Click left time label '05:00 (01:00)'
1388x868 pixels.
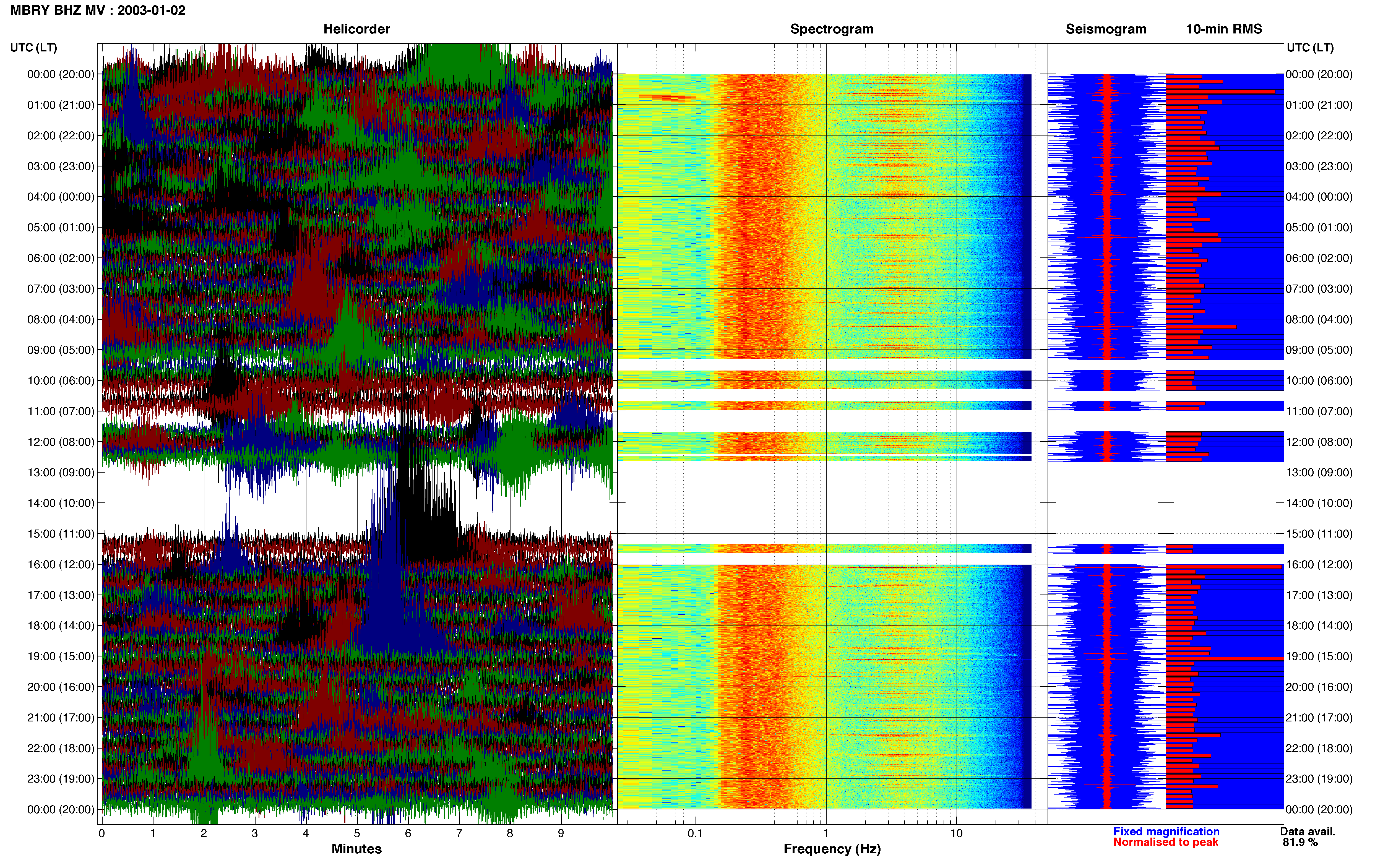[61, 227]
